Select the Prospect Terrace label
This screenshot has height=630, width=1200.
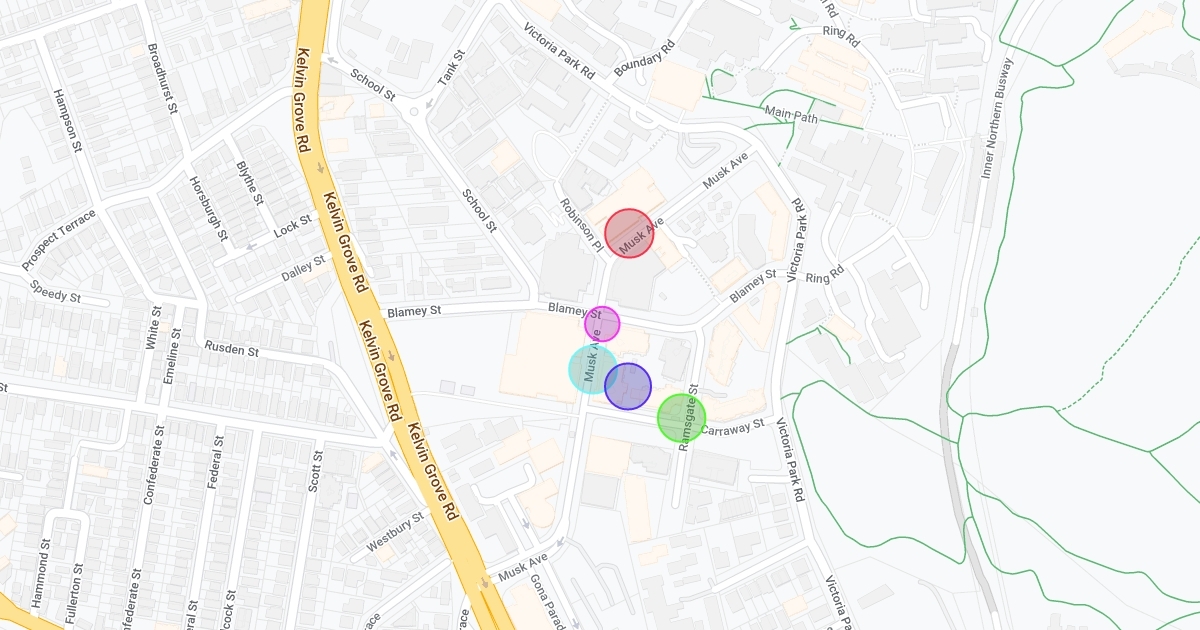(x=59, y=240)
